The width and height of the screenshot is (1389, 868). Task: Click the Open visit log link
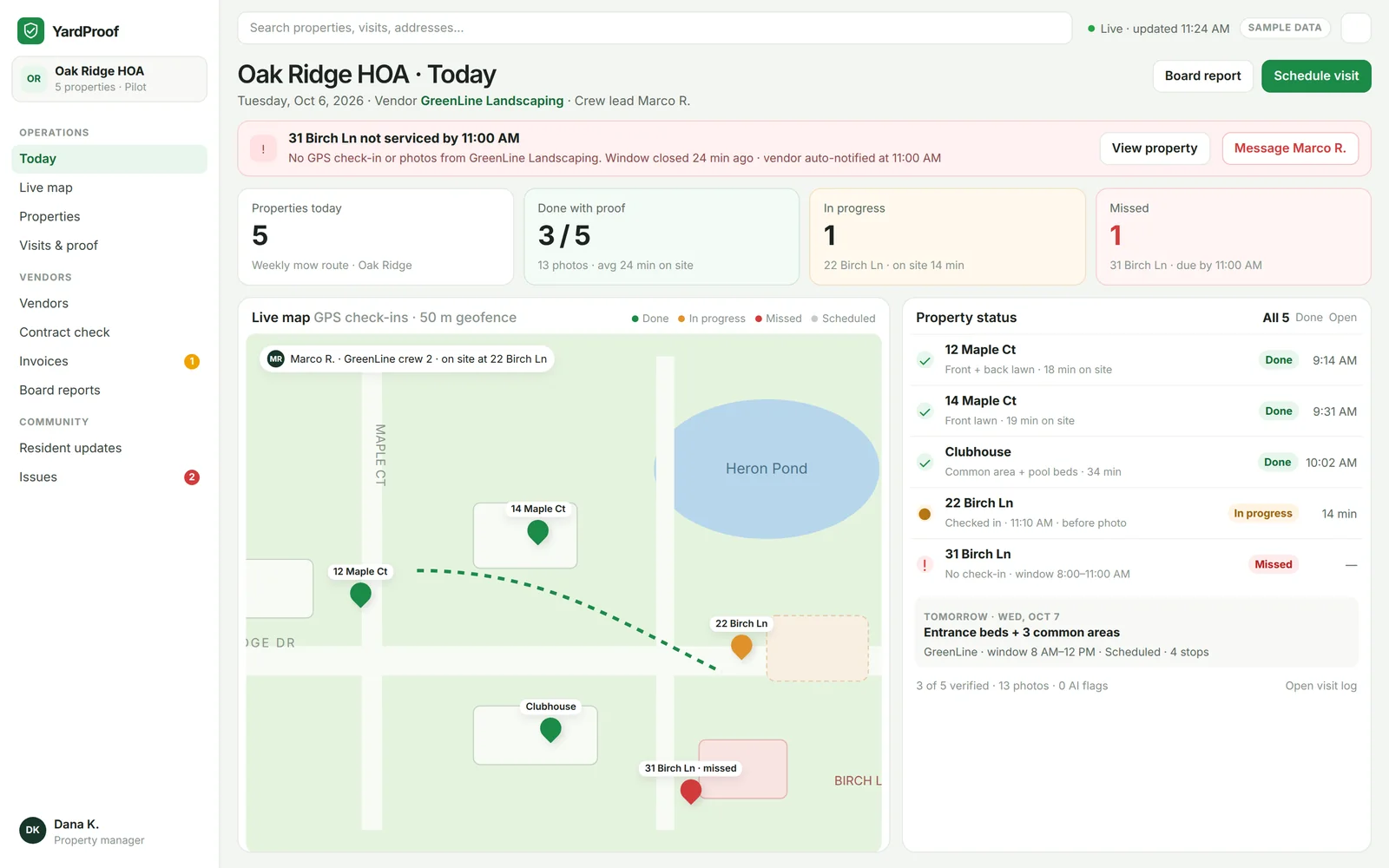pyautogui.click(x=1320, y=686)
